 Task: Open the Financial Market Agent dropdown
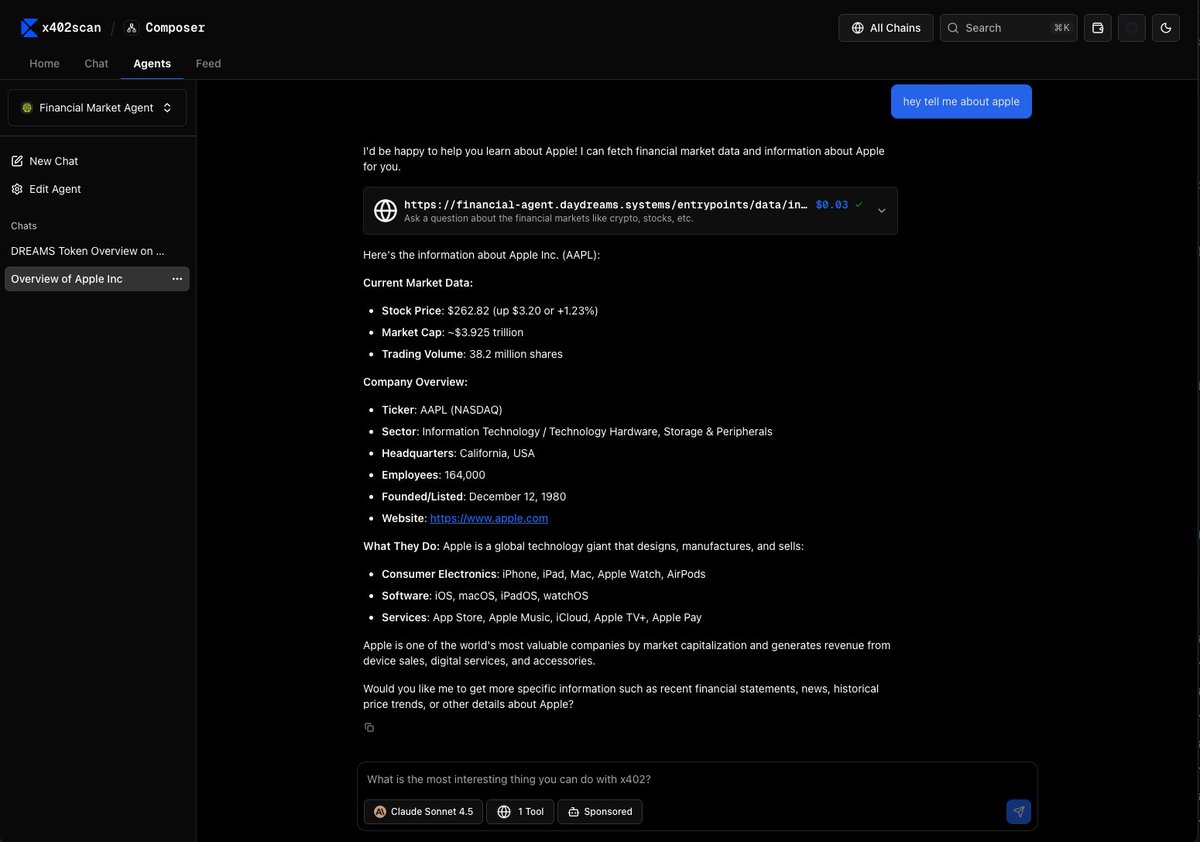coord(97,108)
